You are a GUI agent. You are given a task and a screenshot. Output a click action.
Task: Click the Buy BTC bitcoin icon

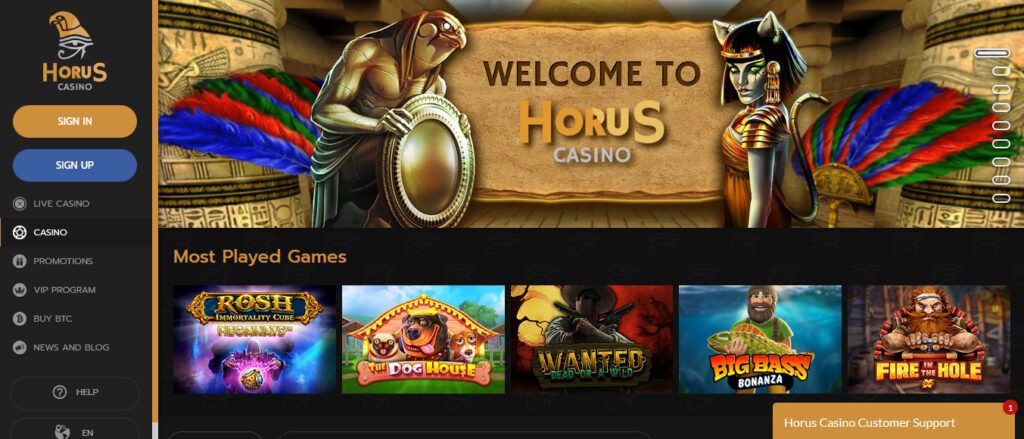point(20,319)
